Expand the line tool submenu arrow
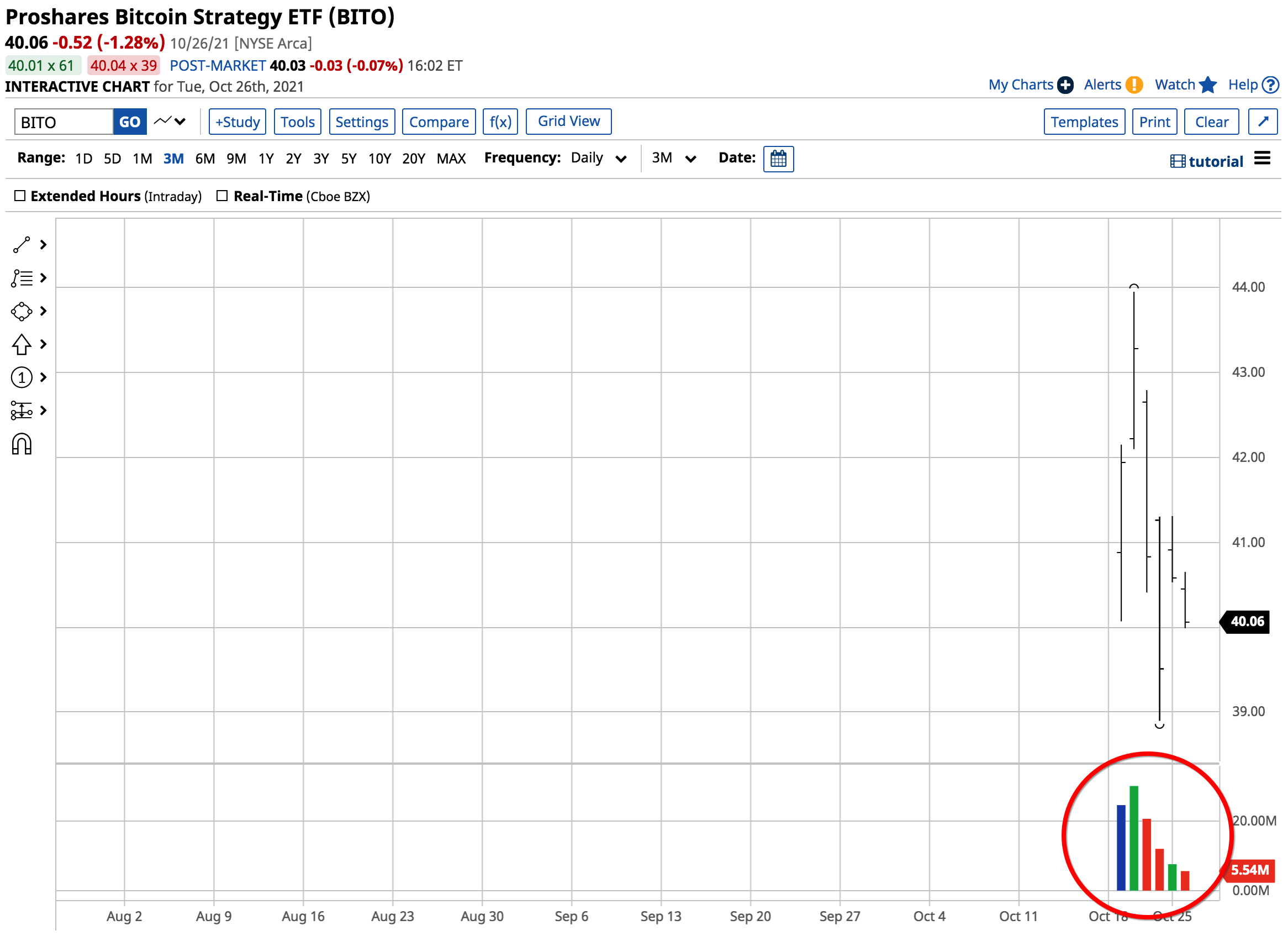Image resolution: width=1288 pixels, height=936 pixels. pyautogui.click(x=43, y=245)
